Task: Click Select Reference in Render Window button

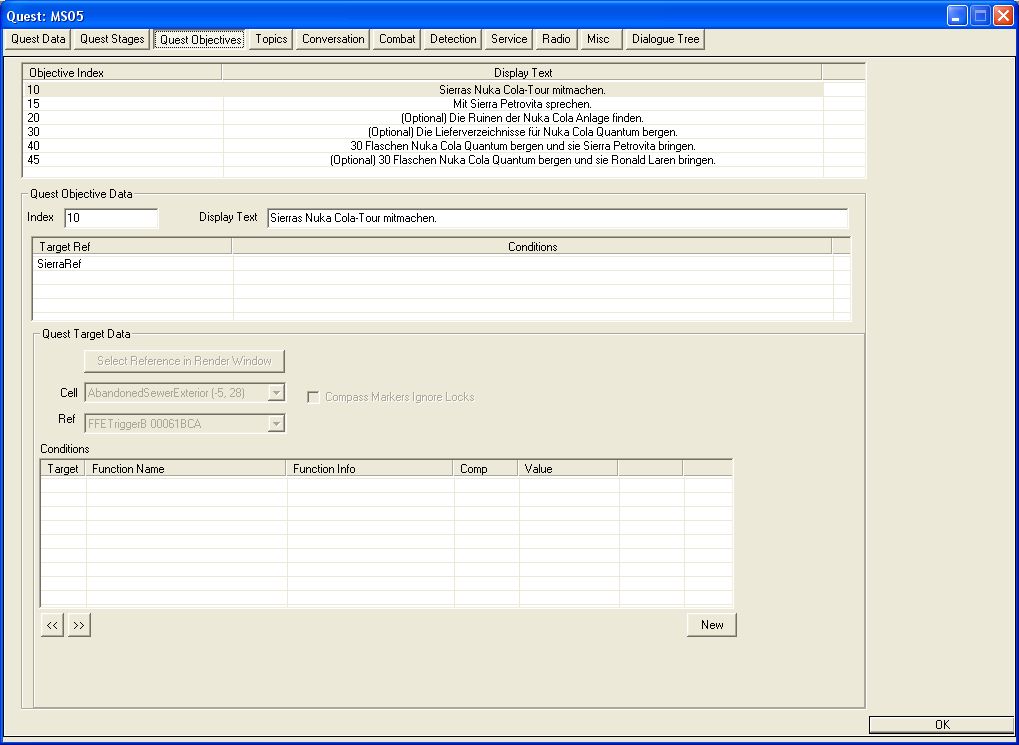Action: point(185,361)
